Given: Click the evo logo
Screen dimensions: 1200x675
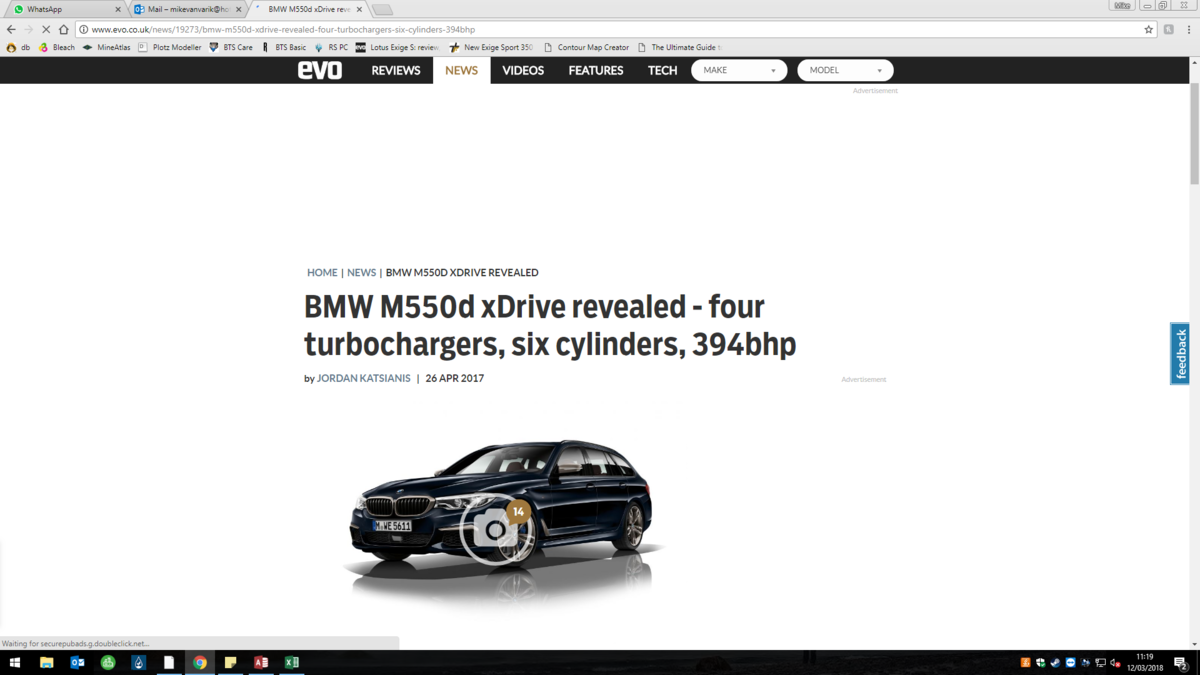Looking at the screenshot, I should (320, 70).
